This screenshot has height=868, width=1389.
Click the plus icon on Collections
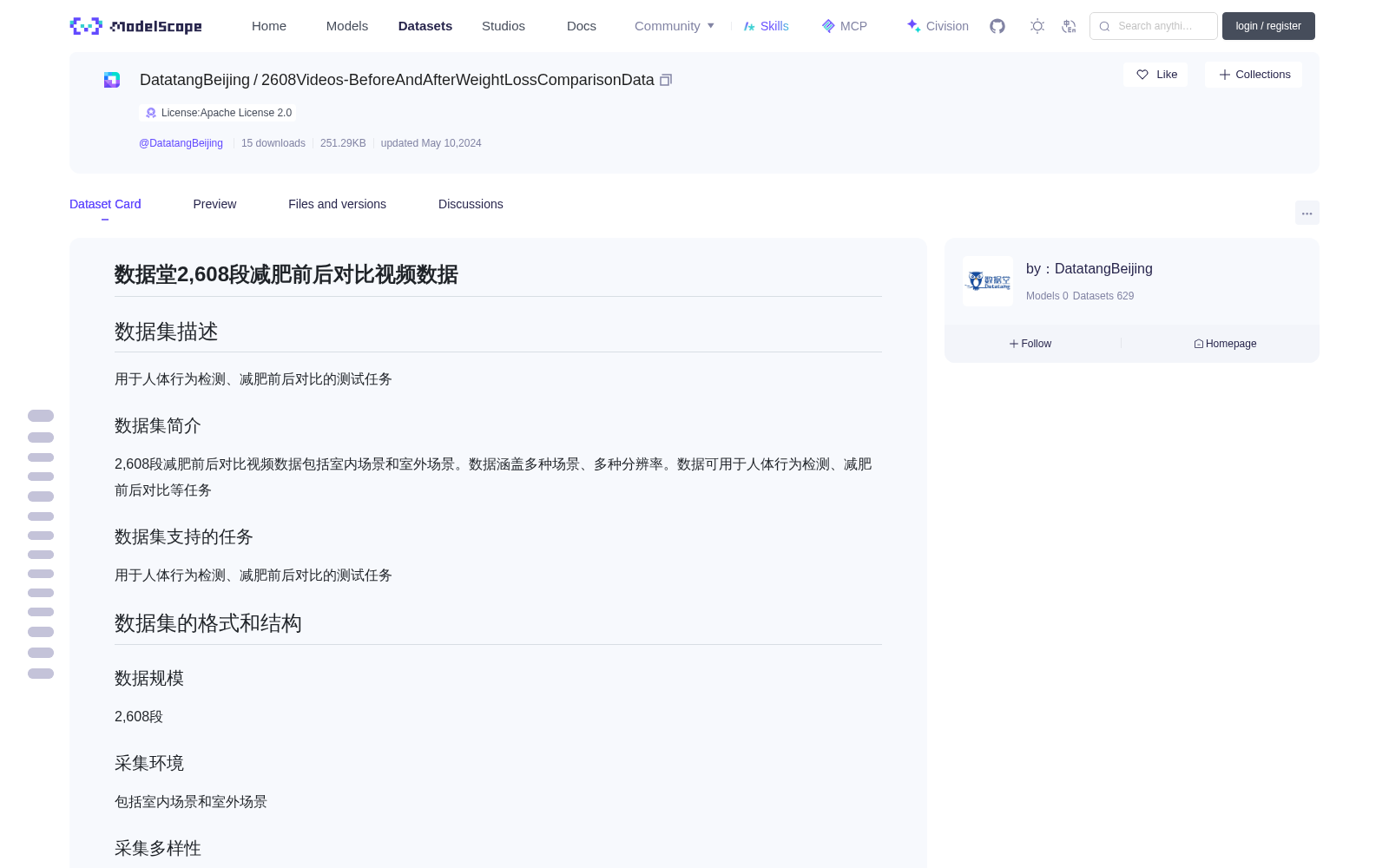(1225, 75)
